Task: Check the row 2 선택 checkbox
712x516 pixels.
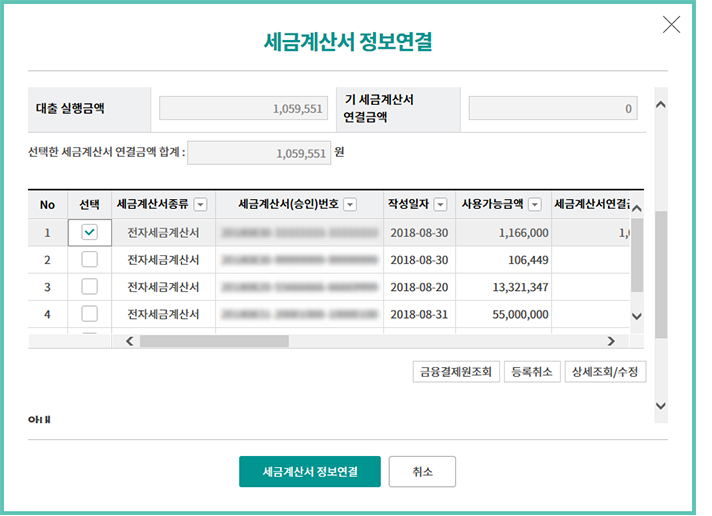Action: pyautogui.click(x=90, y=260)
